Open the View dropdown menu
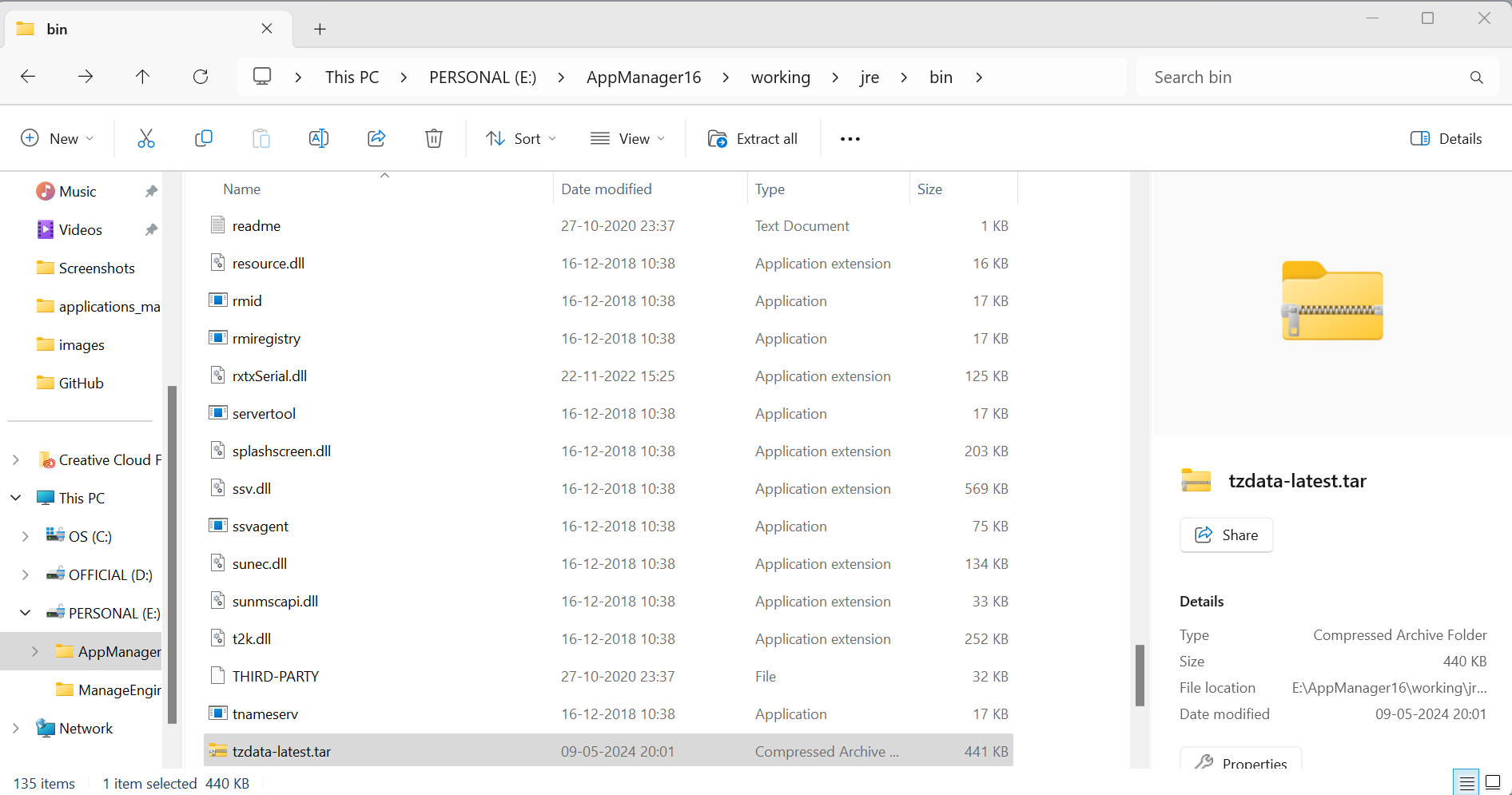This screenshot has height=795, width=1512. (627, 139)
